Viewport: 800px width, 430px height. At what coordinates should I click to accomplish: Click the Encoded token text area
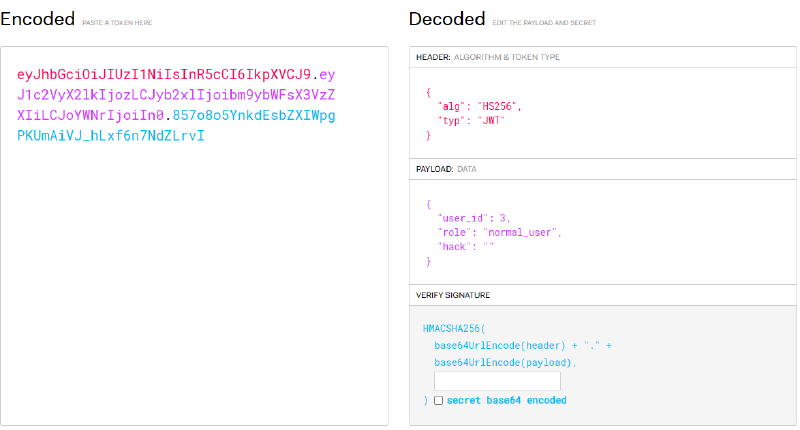click(x=194, y=236)
